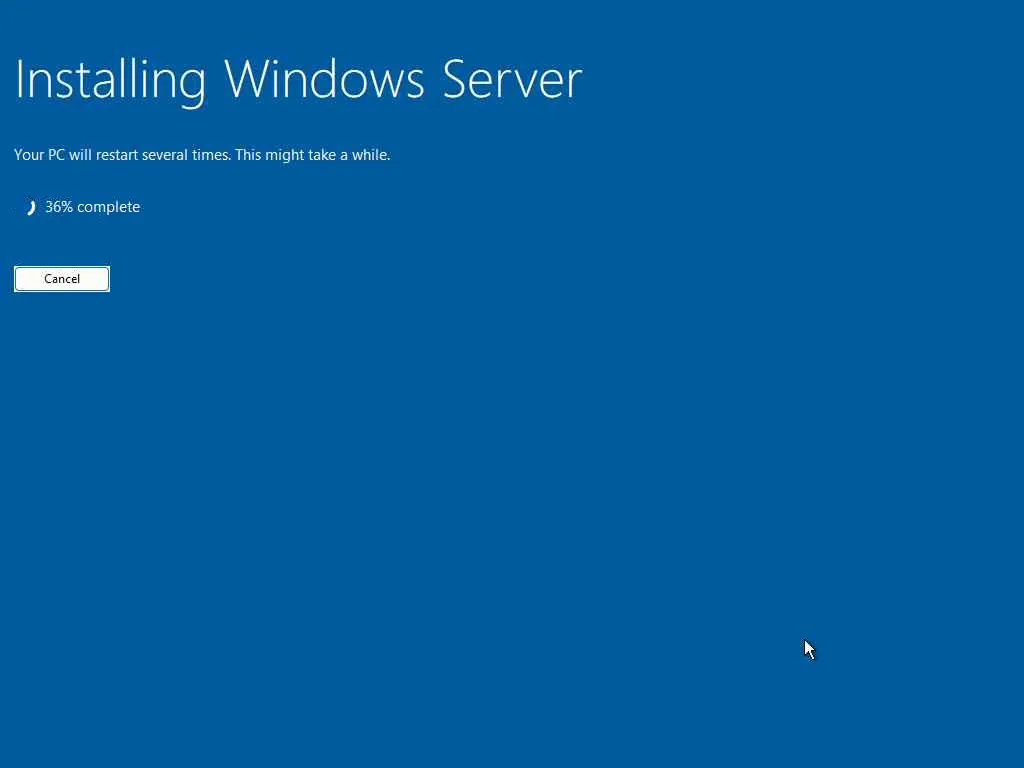Click the "Installing Windows Server" heading
Image resolution: width=1024 pixels, height=768 pixels.
298,81
